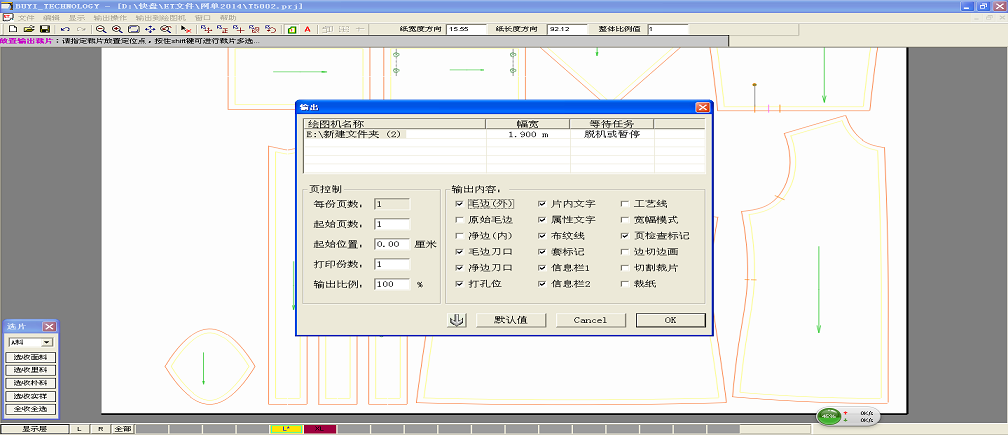1008x435 pixels.
Task: Toggle the 净边刀口 checkbox
Action: coord(459,268)
